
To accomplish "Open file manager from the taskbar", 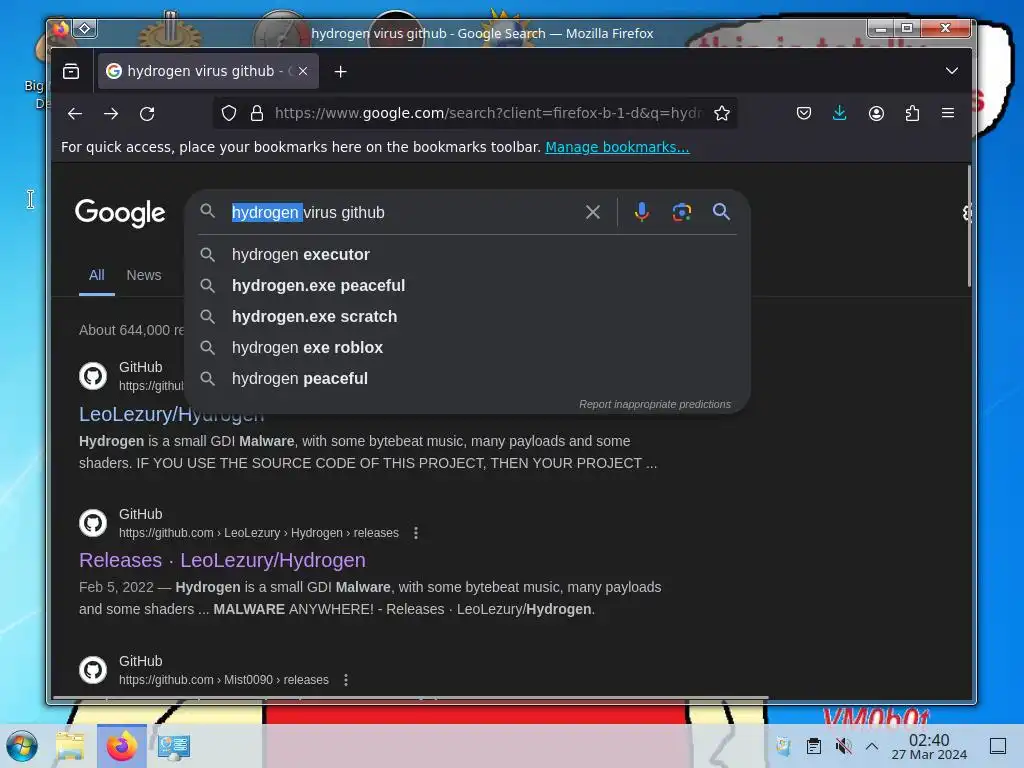I will tap(70, 746).
